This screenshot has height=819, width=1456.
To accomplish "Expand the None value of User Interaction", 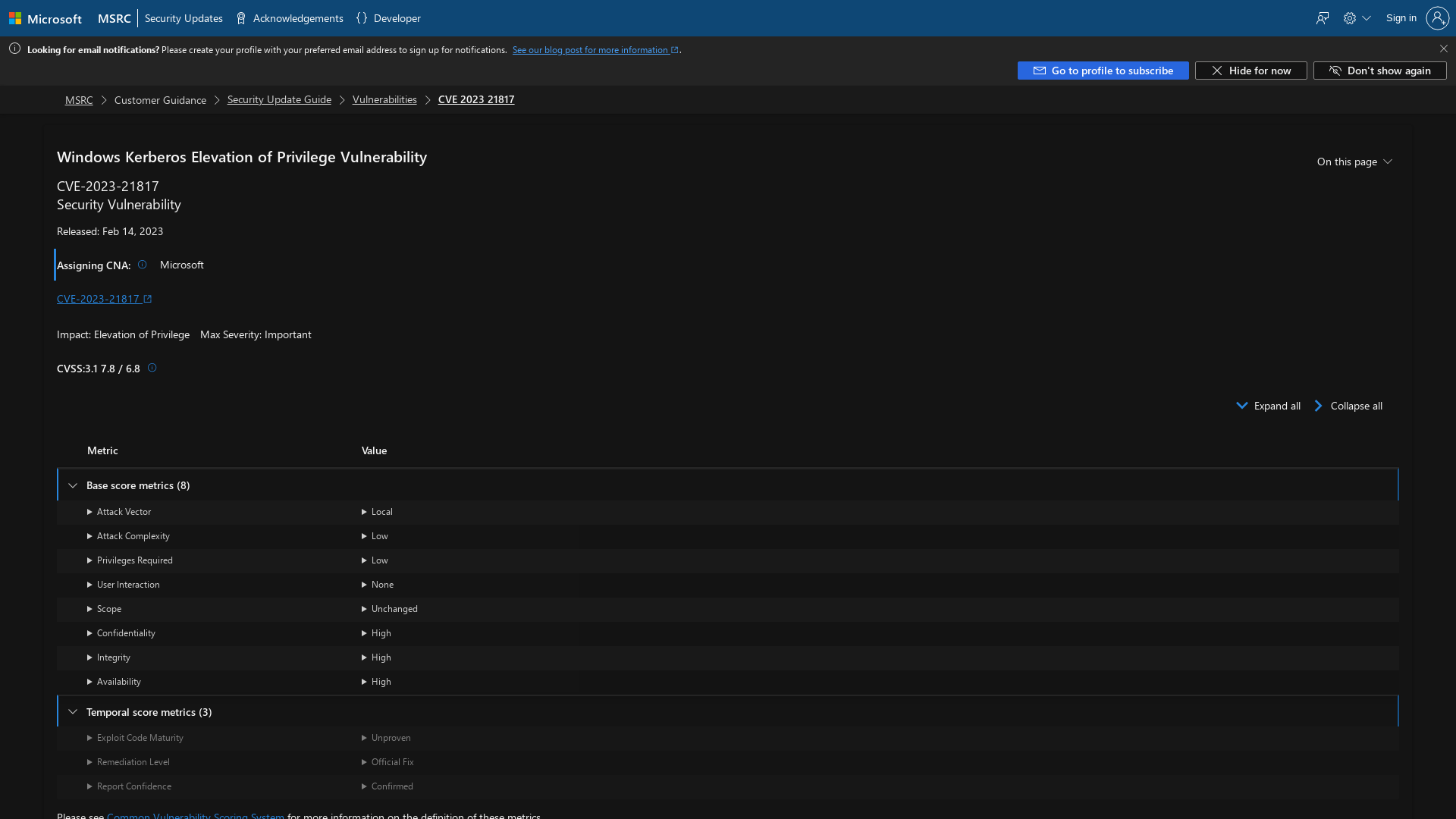I will point(378,585).
